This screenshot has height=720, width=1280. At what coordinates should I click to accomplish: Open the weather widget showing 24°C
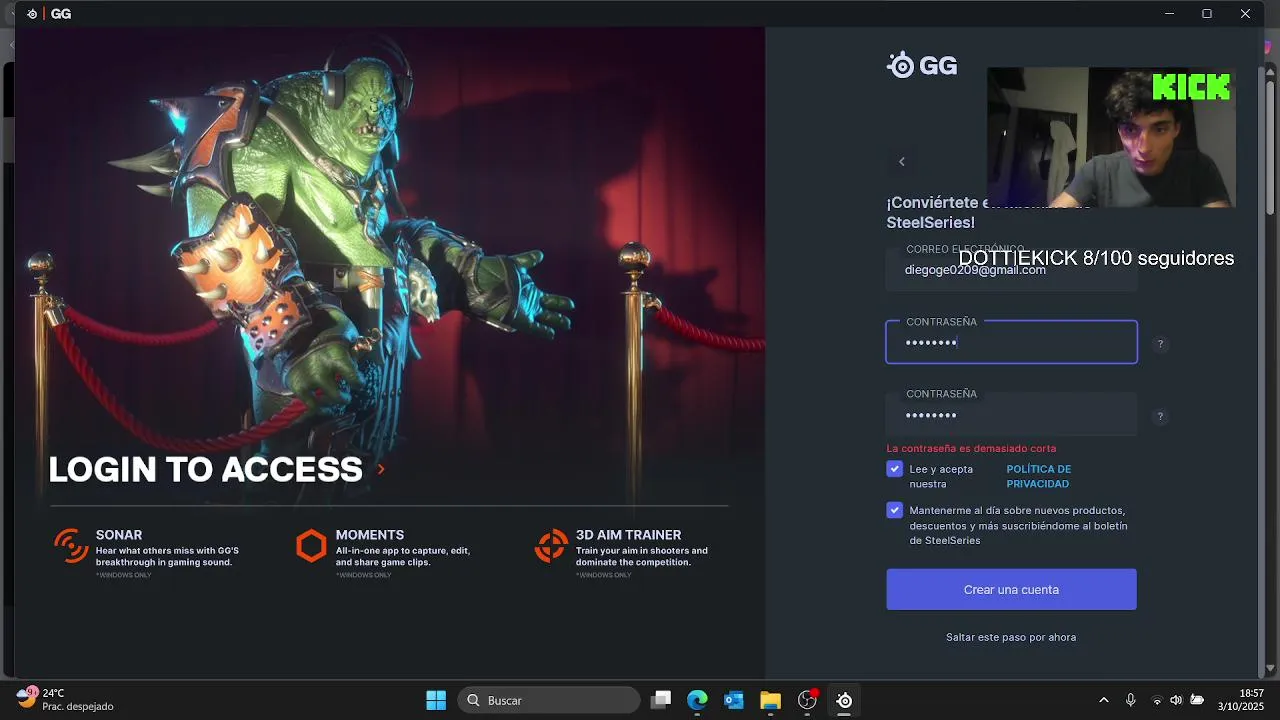[x=65, y=699]
